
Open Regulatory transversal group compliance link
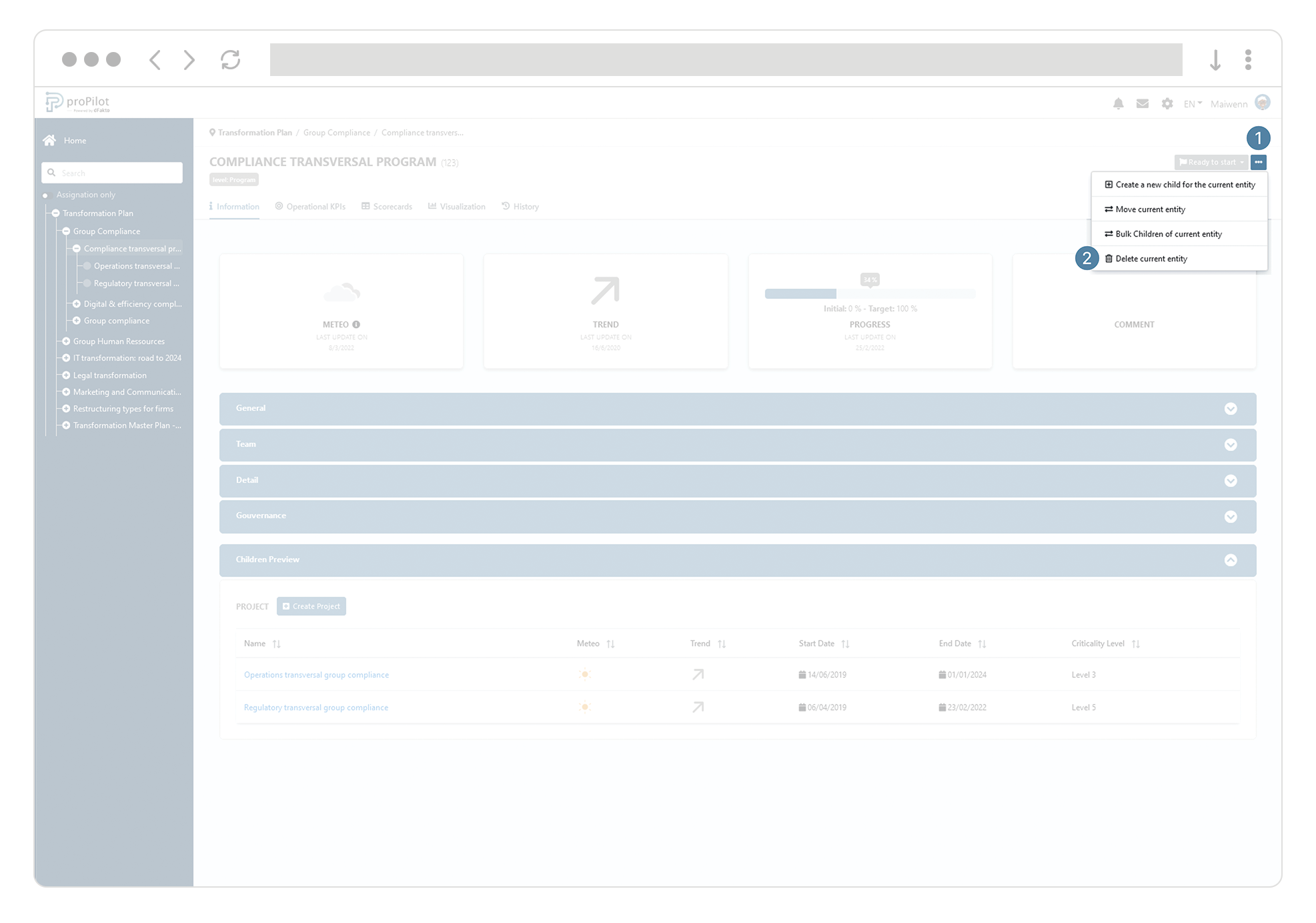[x=315, y=708]
